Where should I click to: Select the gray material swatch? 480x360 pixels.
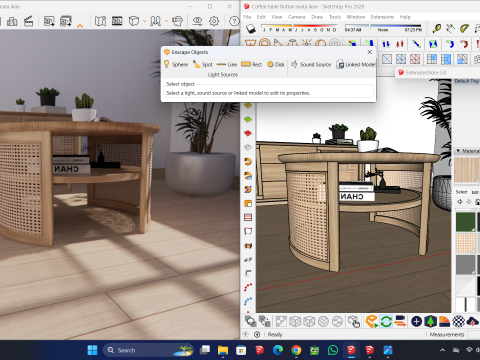point(465,264)
